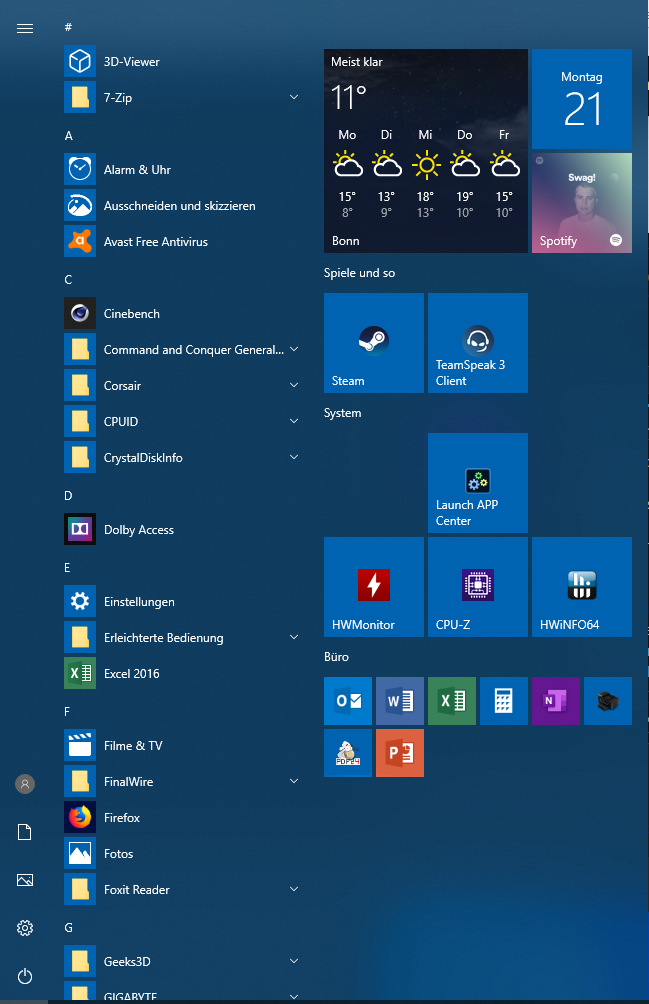
Task: Click the 'C' letter group header
Action: tap(68, 280)
